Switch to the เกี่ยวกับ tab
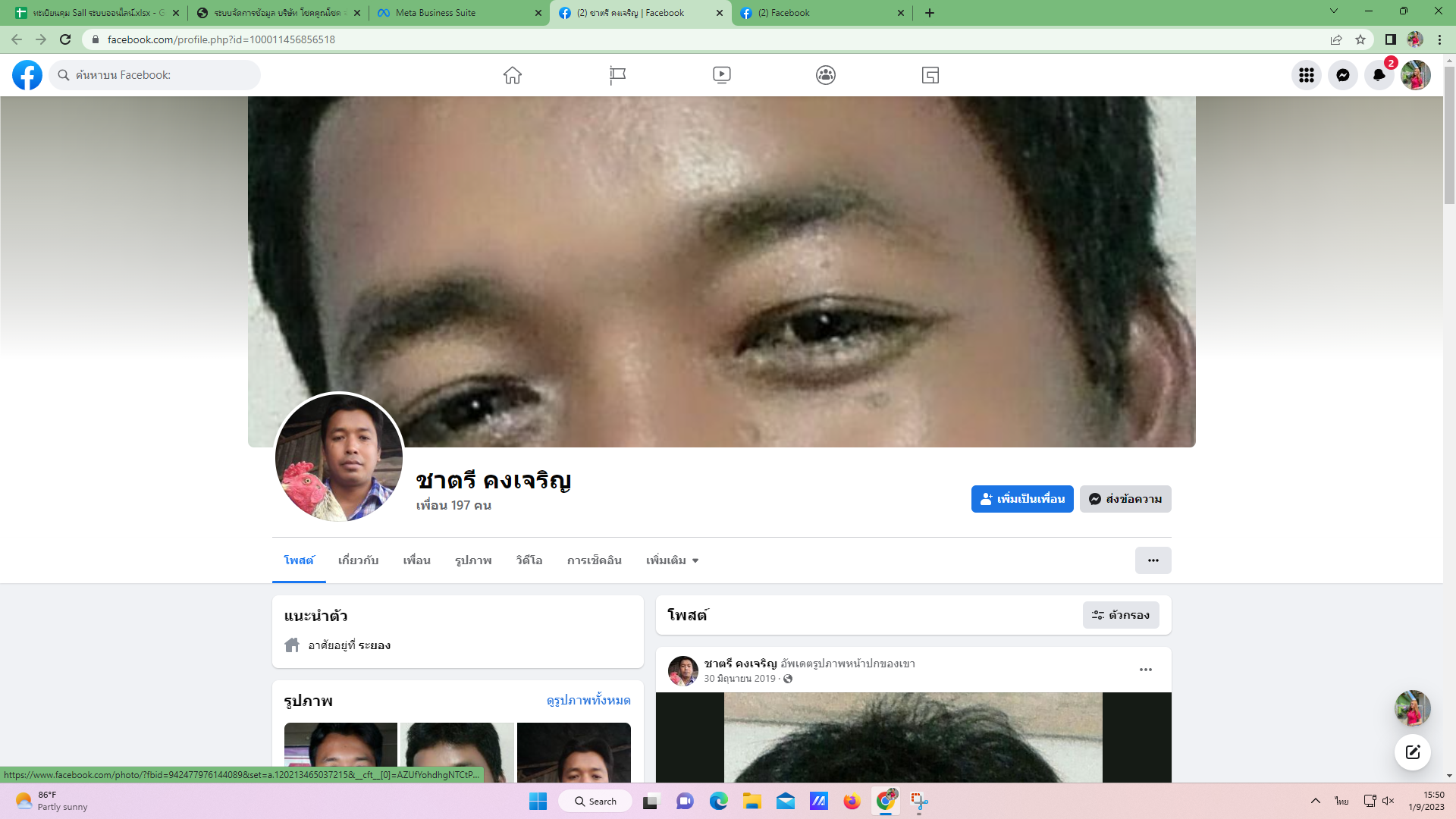This screenshot has width=1456, height=819. (x=358, y=560)
